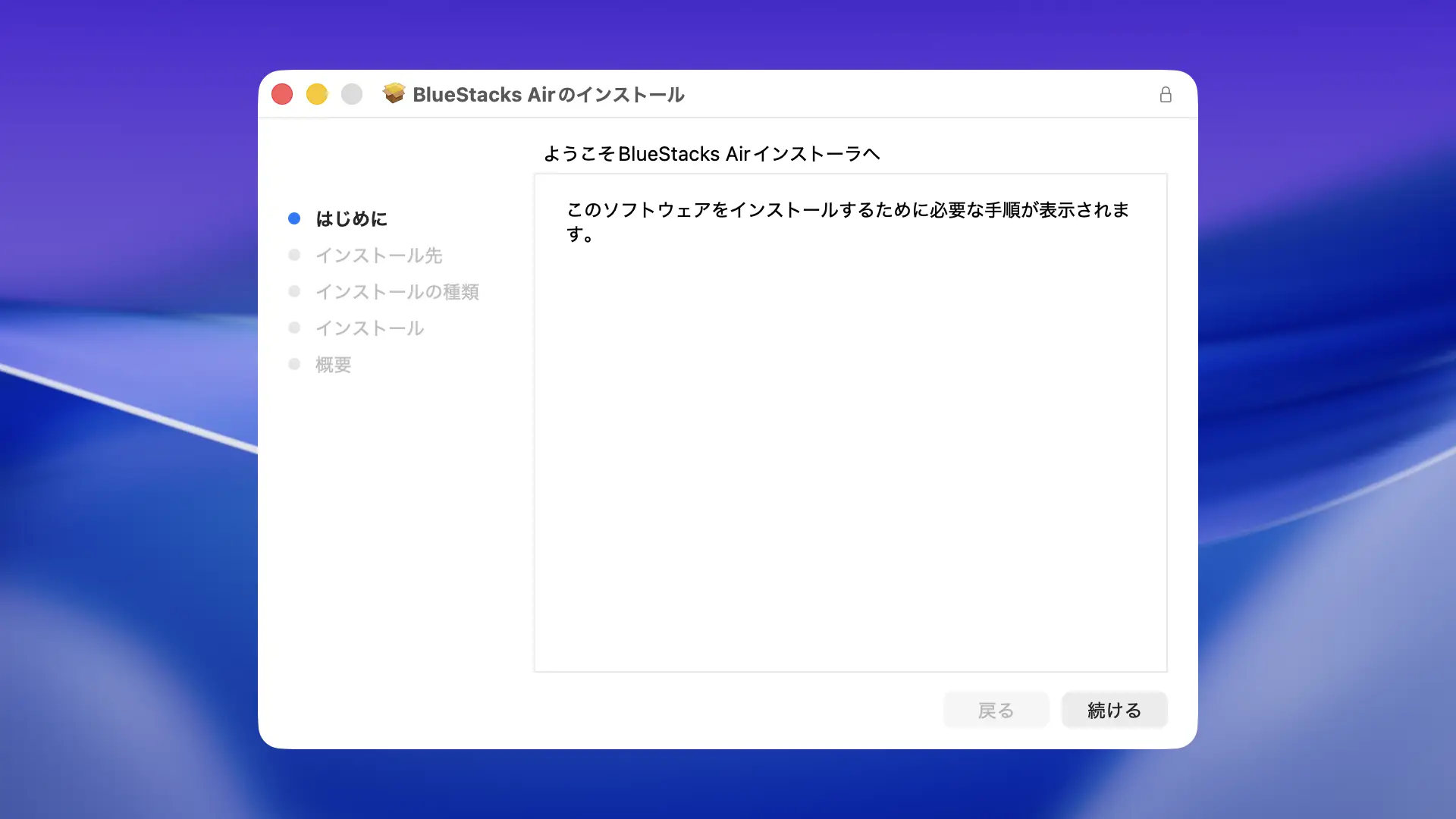This screenshot has width=1456, height=819.
Task: Select the はじめに sidebar step
Action: coord(351,219)
